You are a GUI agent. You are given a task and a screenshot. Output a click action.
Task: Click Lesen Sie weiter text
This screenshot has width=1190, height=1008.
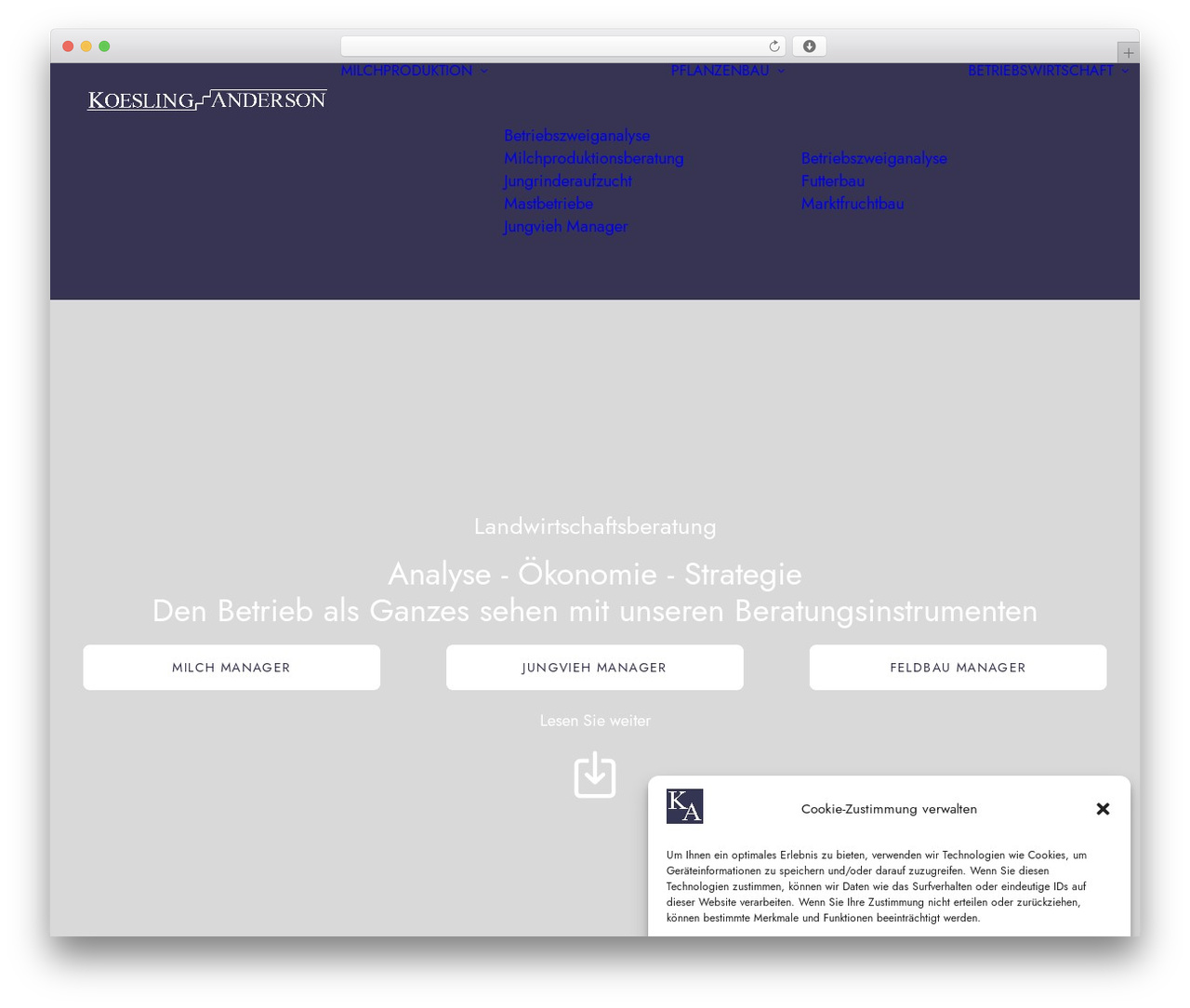[x=595, y=721]
